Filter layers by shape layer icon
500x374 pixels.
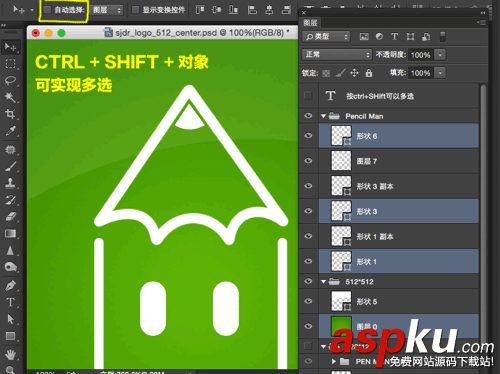tap(410, 37)
